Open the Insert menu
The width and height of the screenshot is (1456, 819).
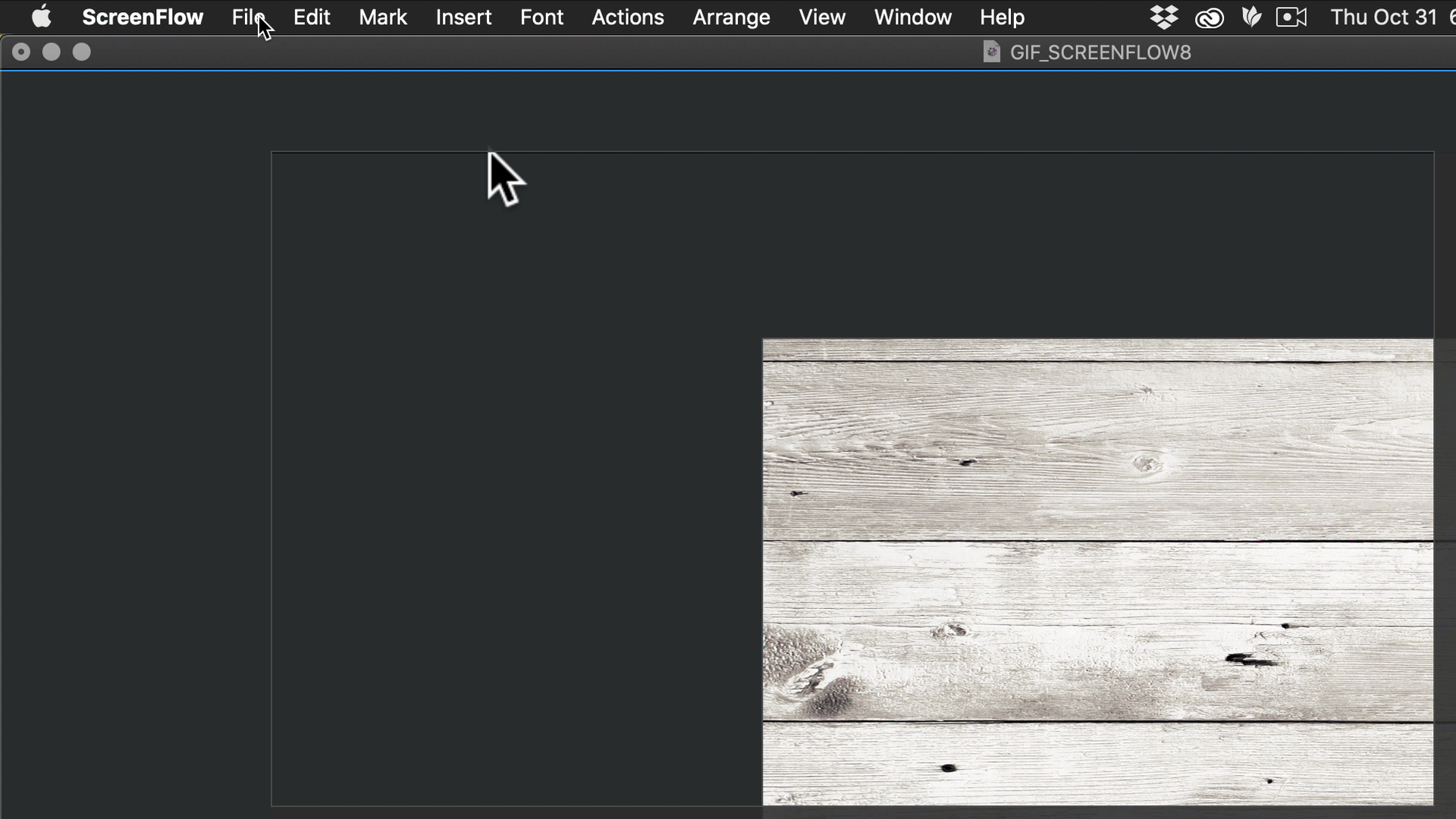point(463,17)
